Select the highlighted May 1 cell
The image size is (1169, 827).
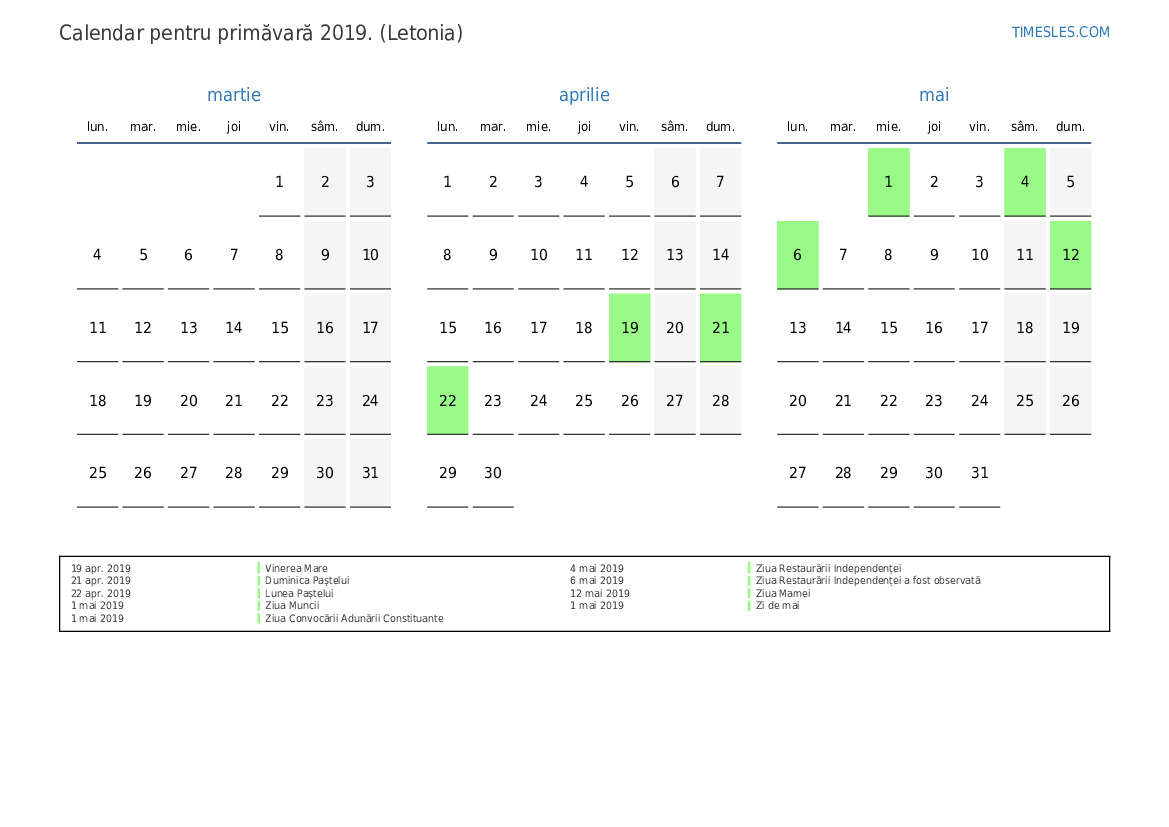[x=888, y=182]
